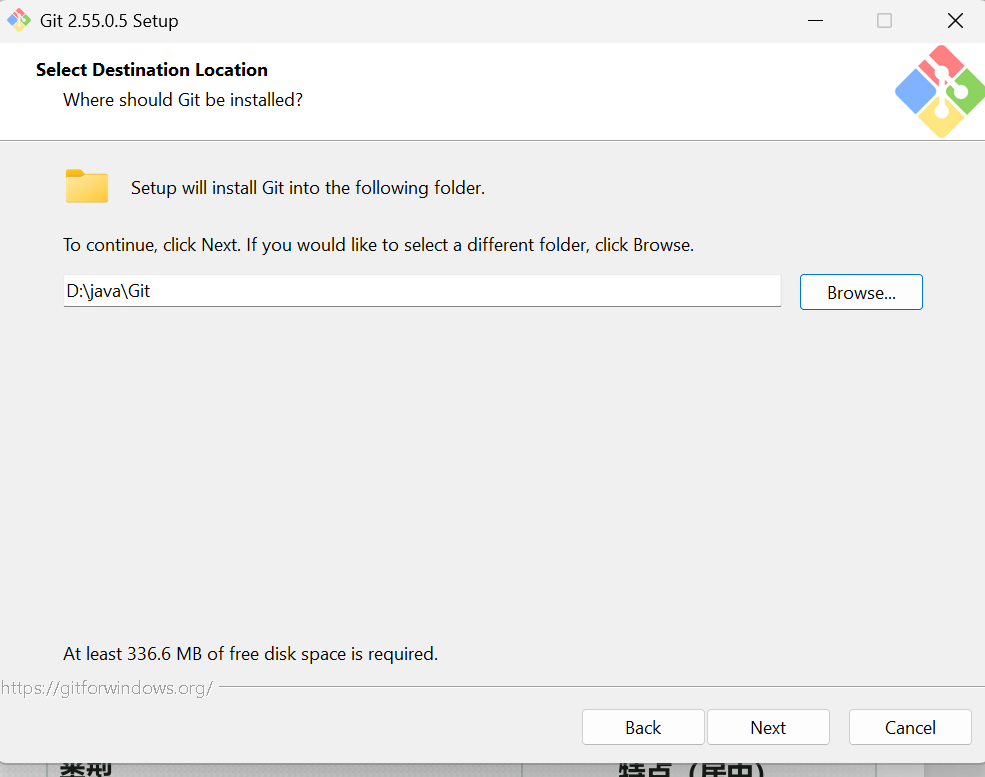Viewport: 985px width, 777px height.
Task: Click the Select Destination Location heading
Action: click(152, 70)
